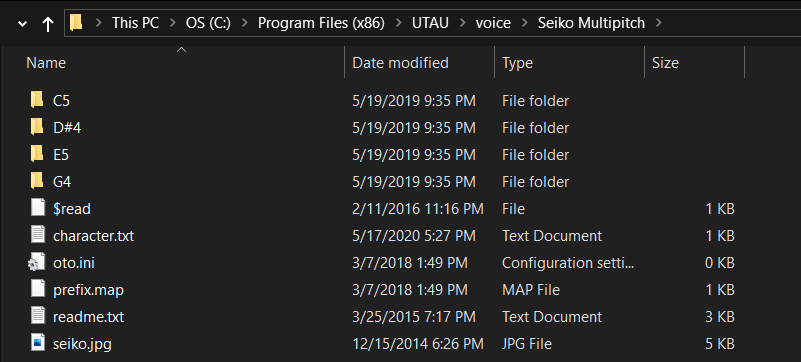The height and width of the screenshot is (362, 801).
Task: Sort by Date modified column header
Action: pyautogui.click(x=419, y=62)
